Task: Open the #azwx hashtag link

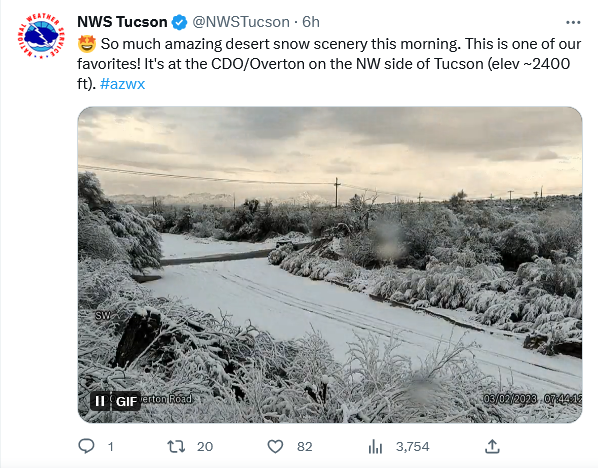Action: [122, 84]
